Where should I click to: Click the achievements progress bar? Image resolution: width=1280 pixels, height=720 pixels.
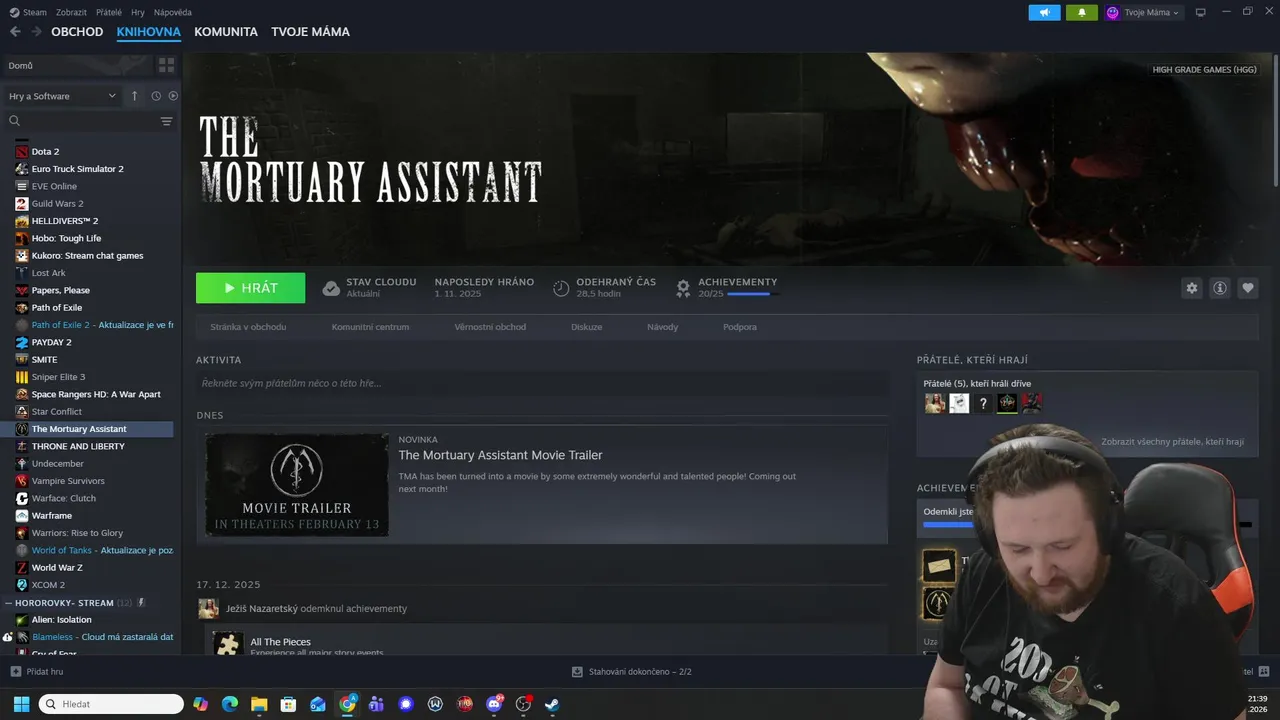(753, 294)
